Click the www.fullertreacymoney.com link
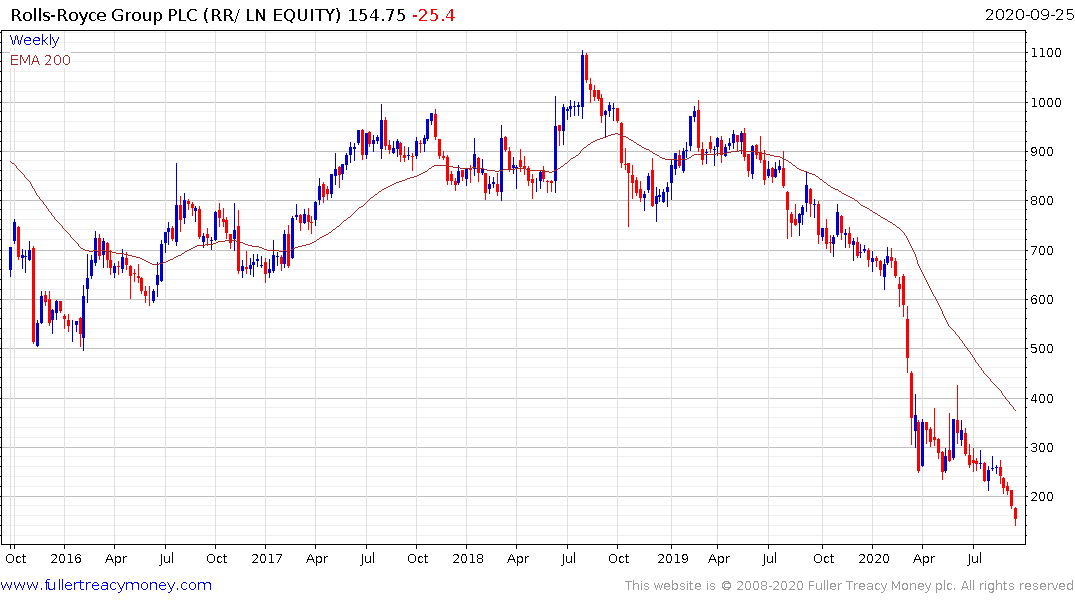Viewport: 1075px width, 600px height. 106,585
